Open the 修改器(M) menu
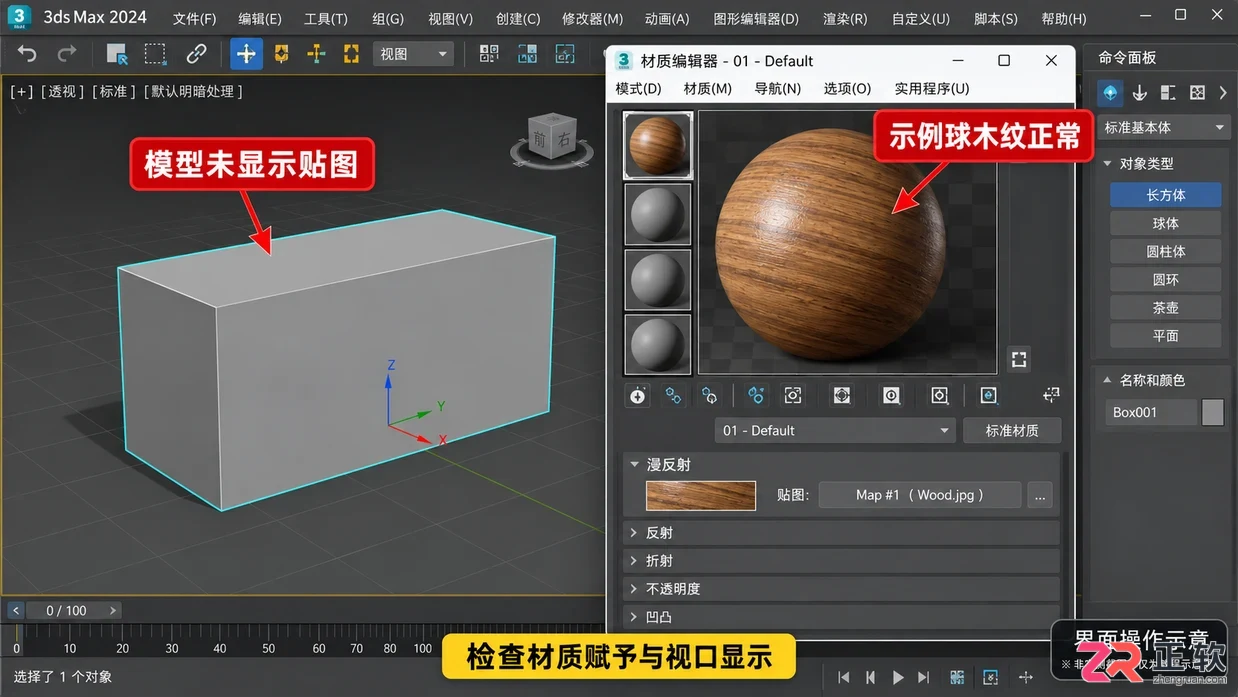1238x697 pixels. [x=592, y=19]
